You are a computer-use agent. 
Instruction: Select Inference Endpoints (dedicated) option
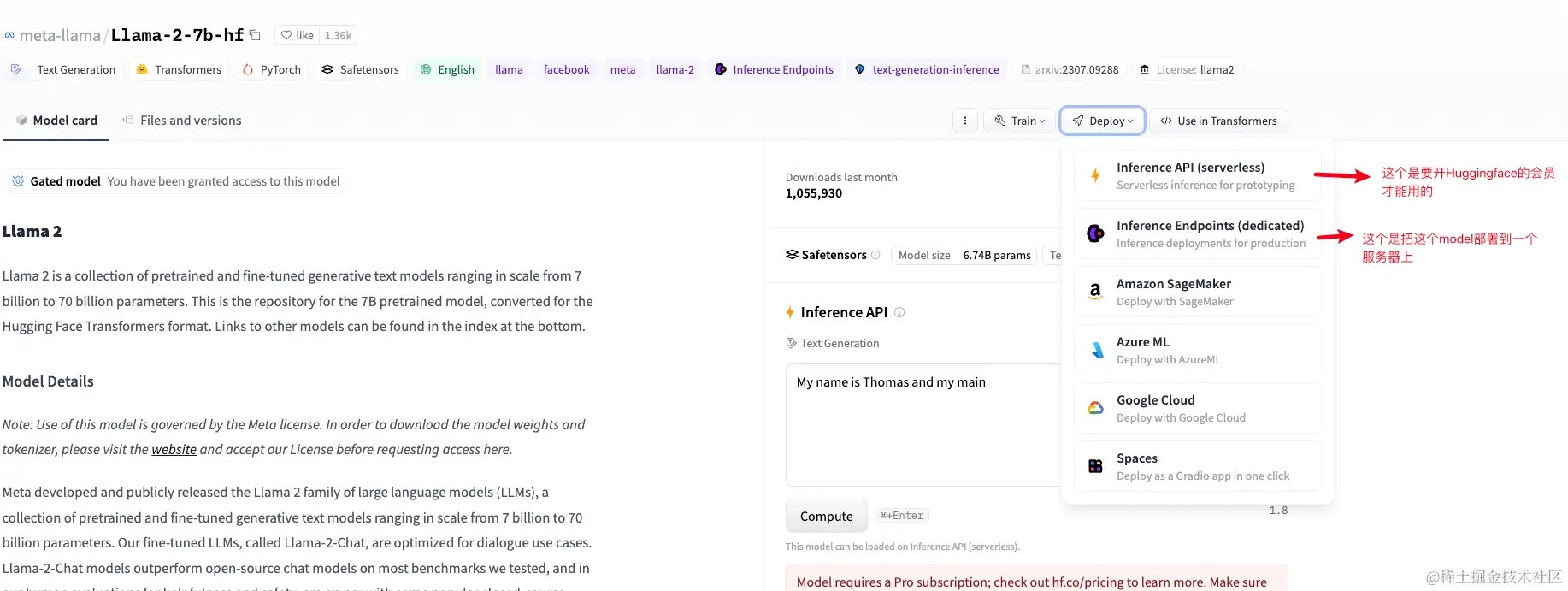[x=1198, y=233]
